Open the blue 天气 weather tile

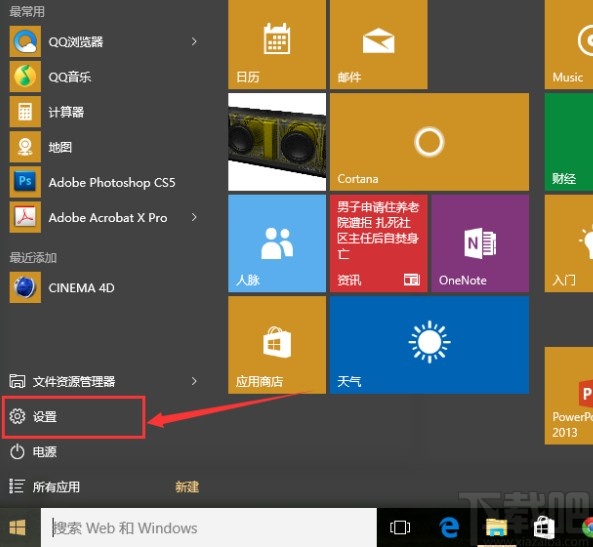(429, 345)
